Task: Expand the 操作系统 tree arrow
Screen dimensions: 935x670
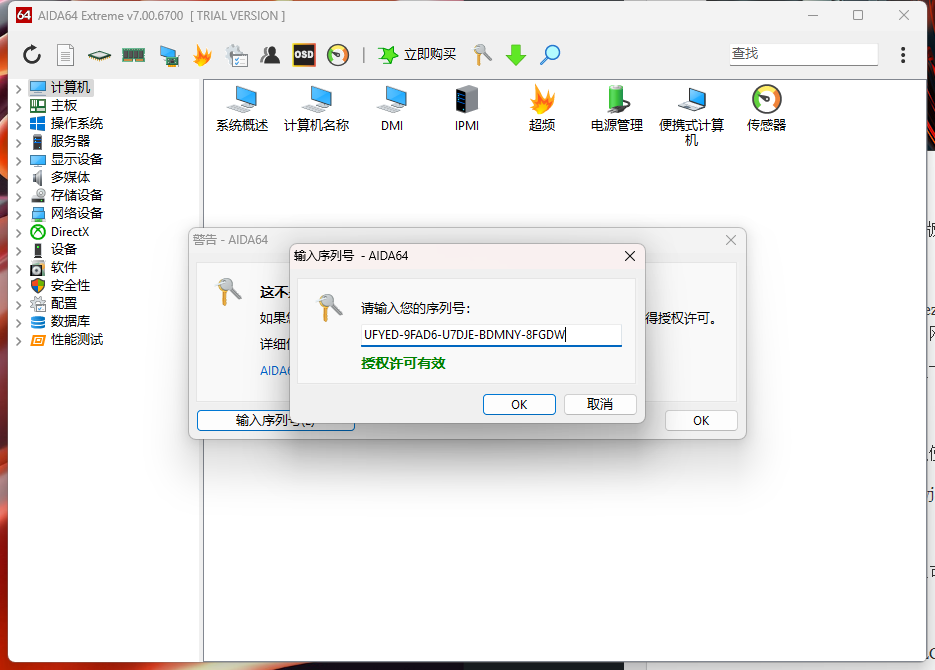Action: click(x=18, y=125)
